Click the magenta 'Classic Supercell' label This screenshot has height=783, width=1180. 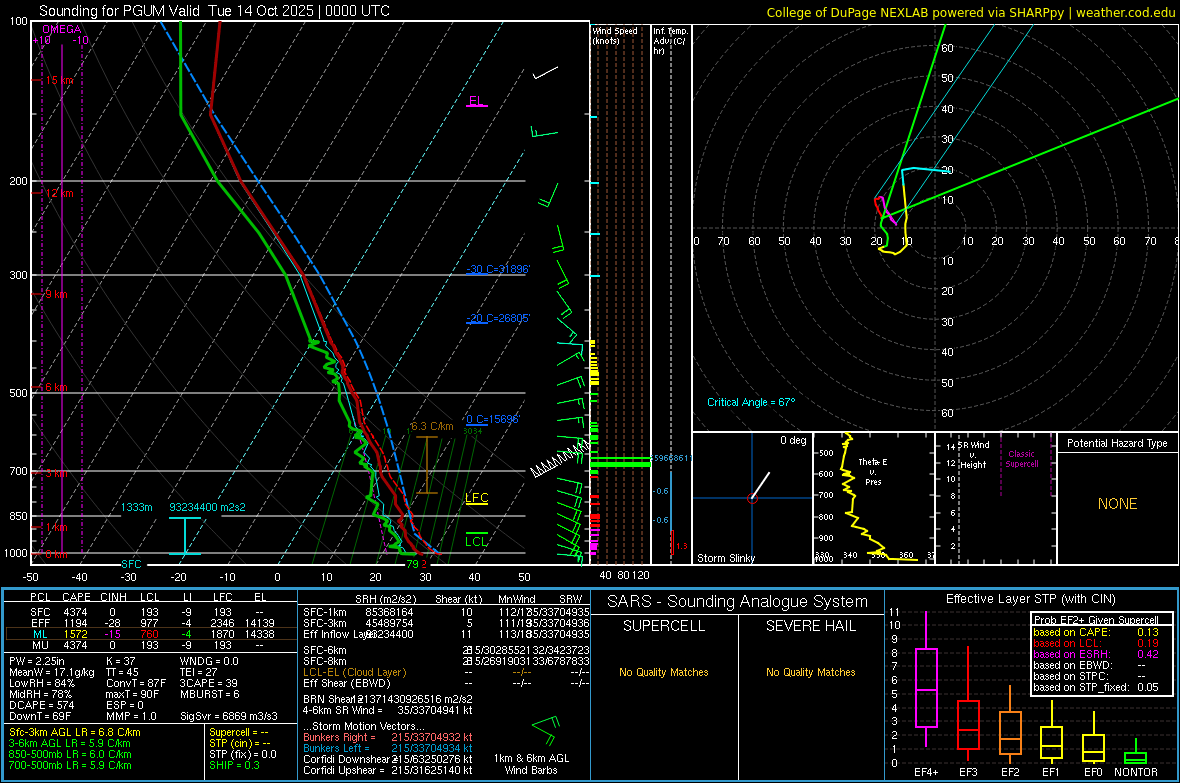pos(1021,459)
